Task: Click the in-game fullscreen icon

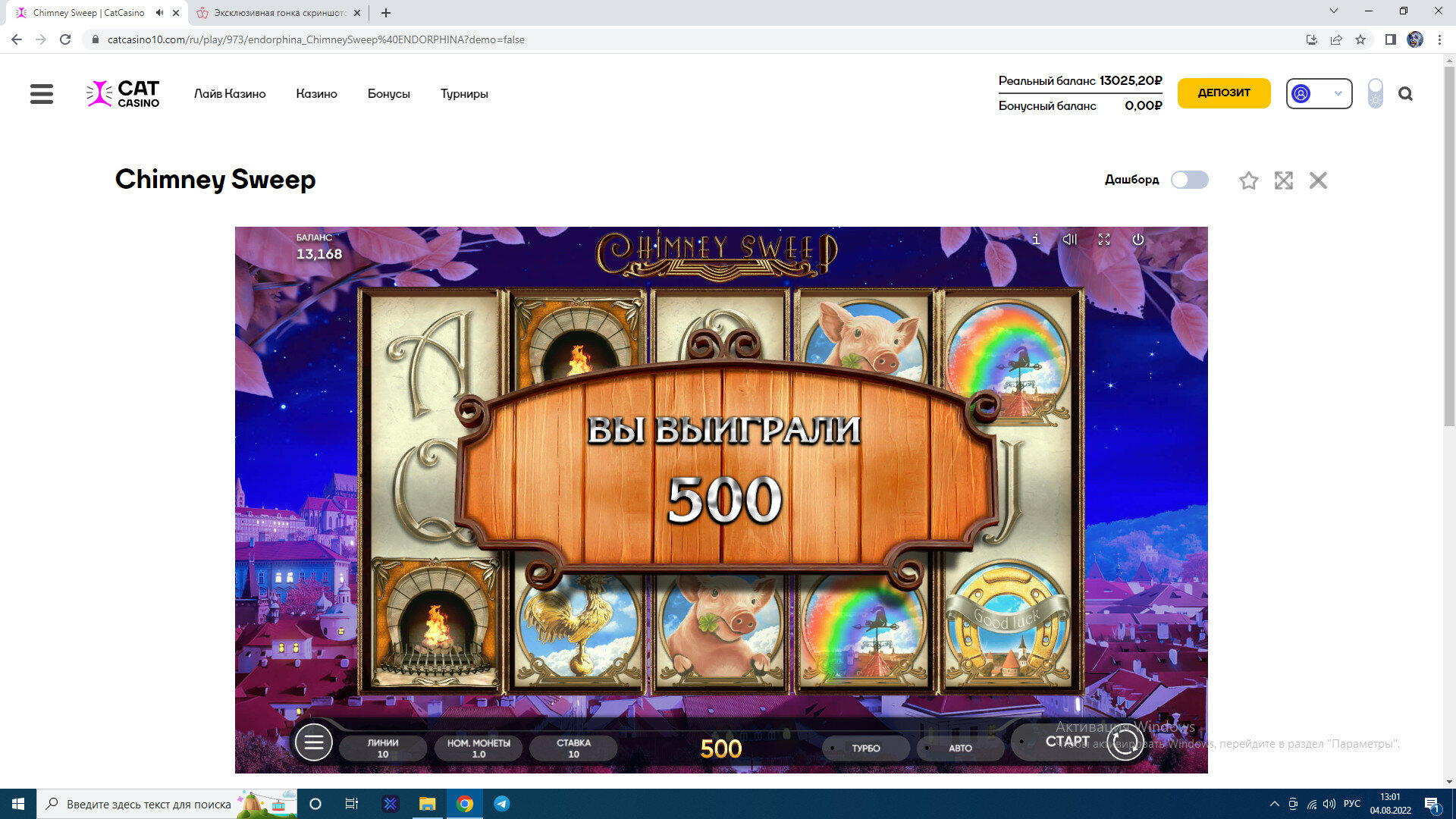Action: [1104, 240]
